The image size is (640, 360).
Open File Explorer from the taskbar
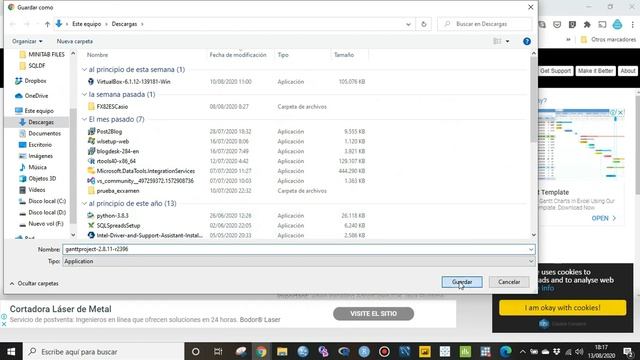(282, 351)
